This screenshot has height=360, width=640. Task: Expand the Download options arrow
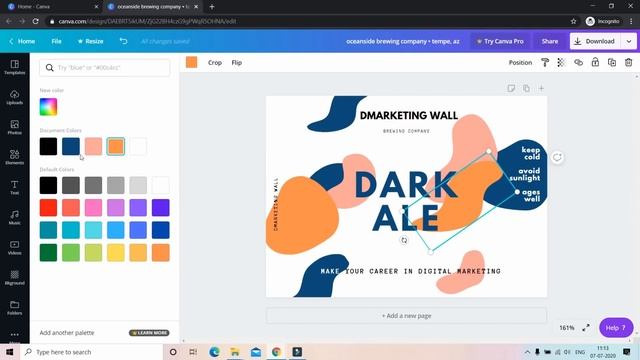coord(629,41)
